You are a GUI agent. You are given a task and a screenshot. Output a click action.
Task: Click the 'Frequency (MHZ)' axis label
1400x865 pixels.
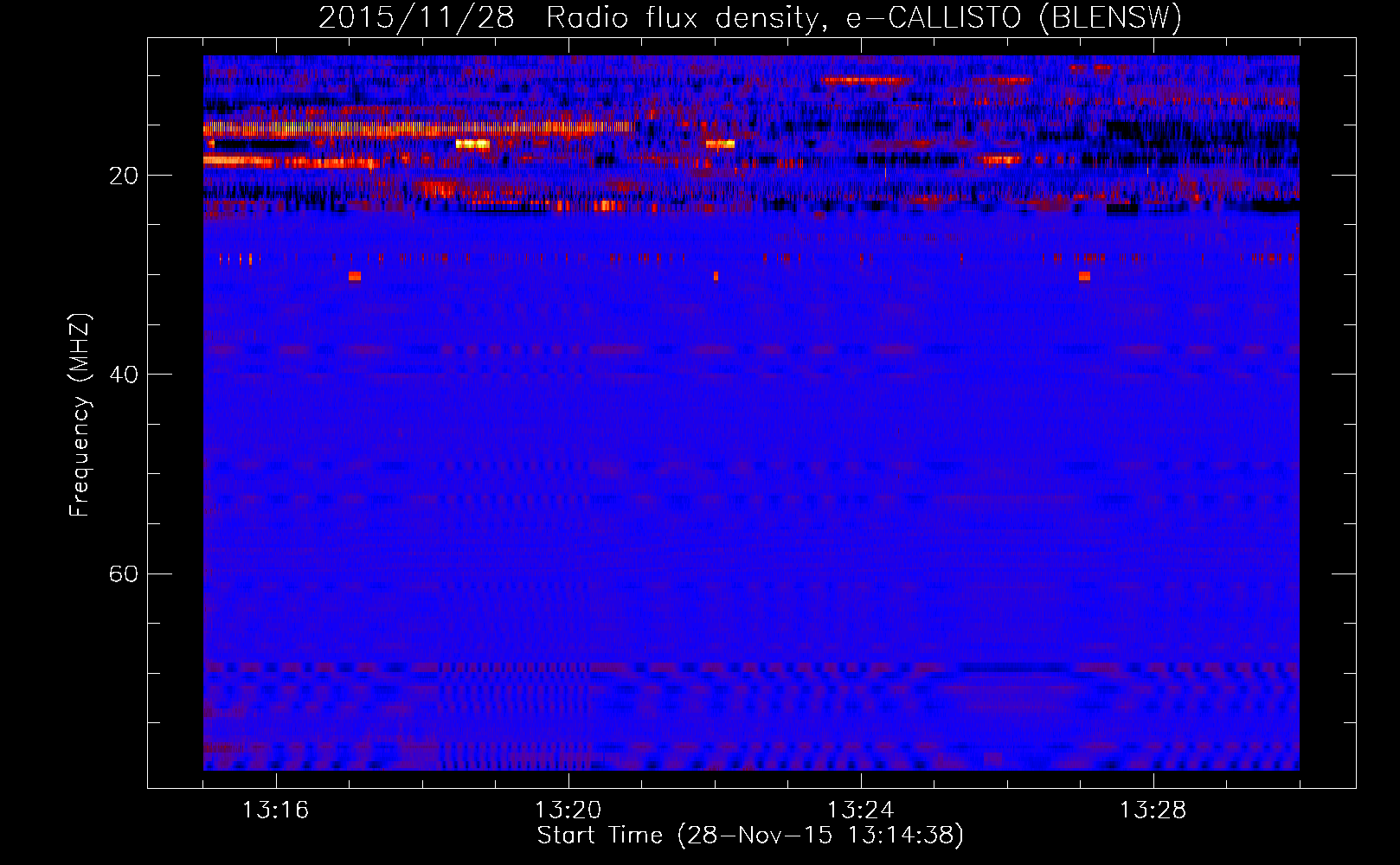coord(80,415)
